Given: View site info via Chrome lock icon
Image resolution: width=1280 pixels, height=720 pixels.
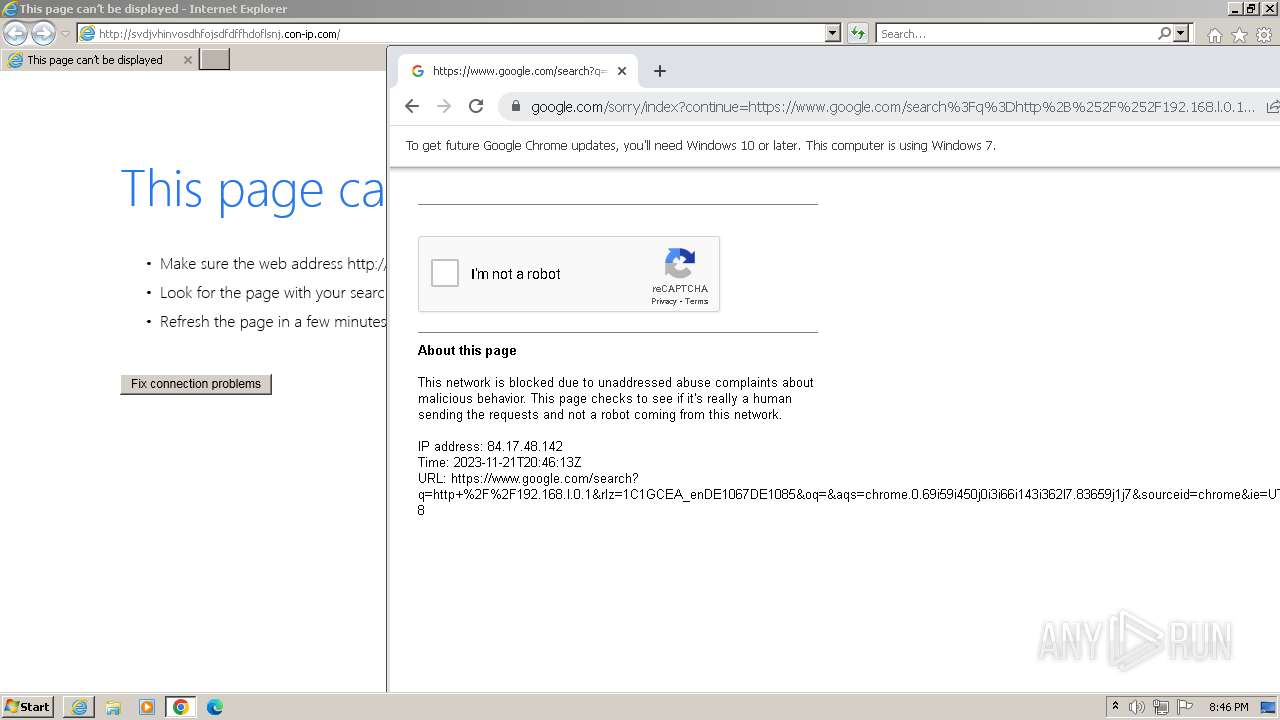Looking at the screenshot, I should point(515,106).
